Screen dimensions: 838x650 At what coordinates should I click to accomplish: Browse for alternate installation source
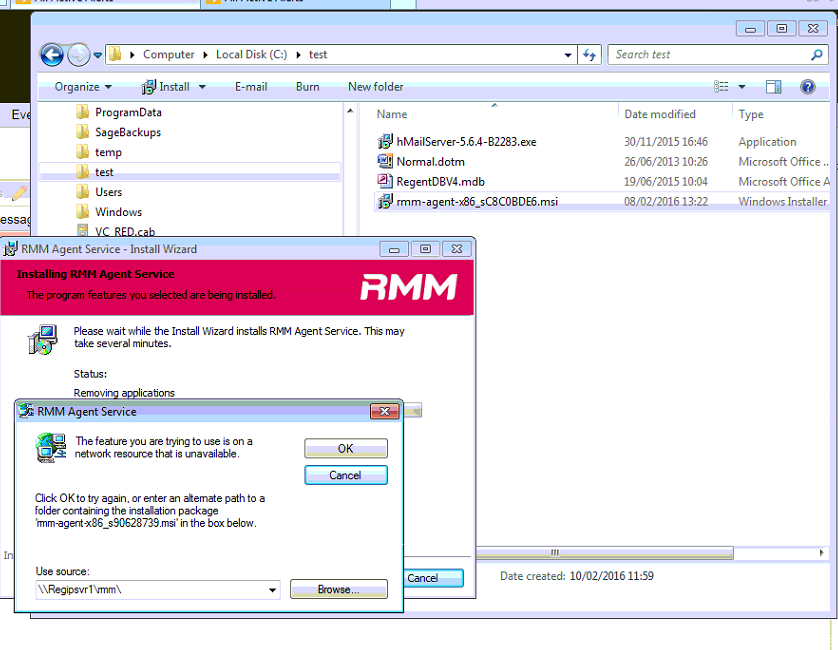coord(338,590)
